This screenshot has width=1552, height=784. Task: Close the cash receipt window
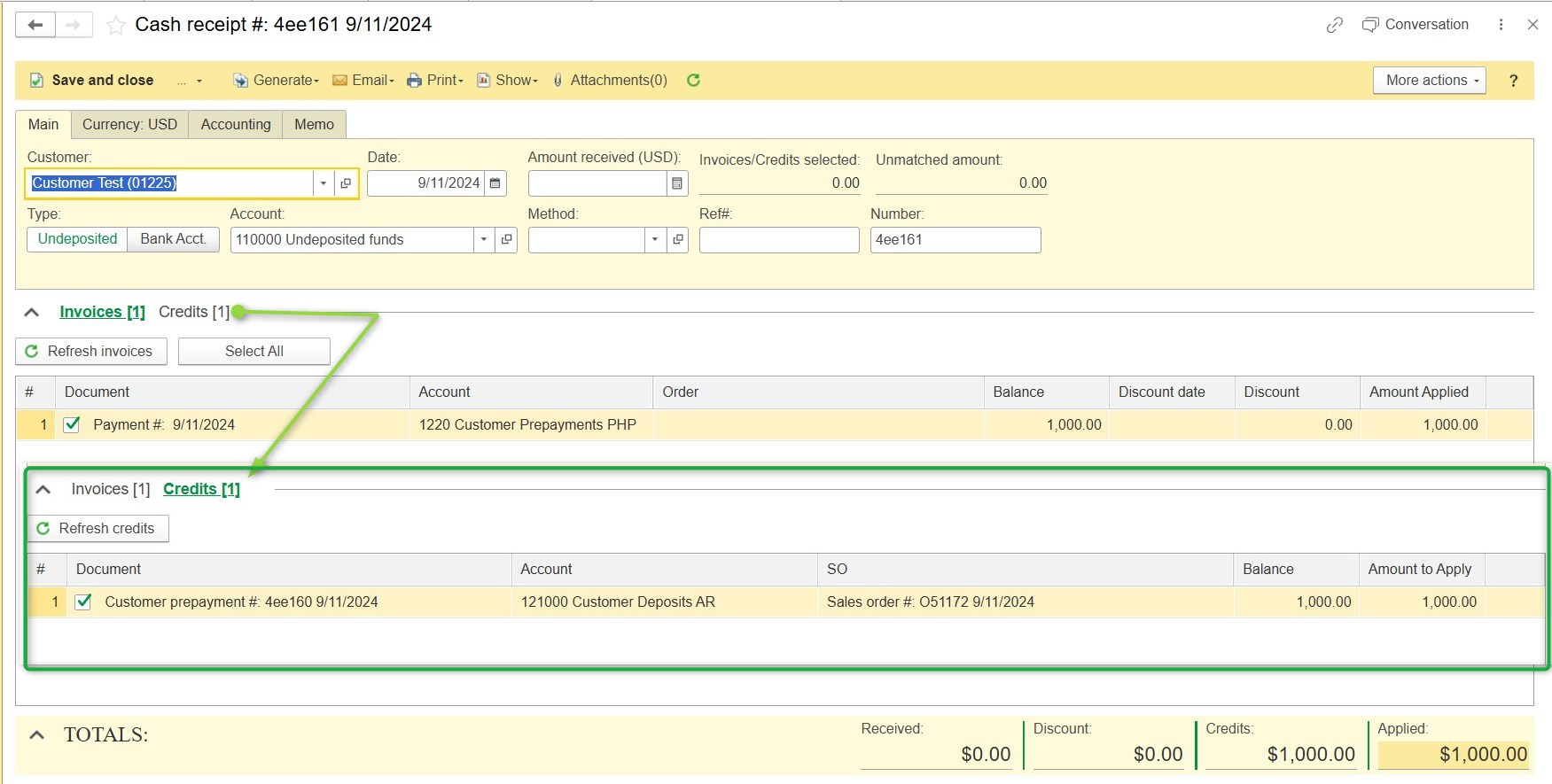[1533, 25]
